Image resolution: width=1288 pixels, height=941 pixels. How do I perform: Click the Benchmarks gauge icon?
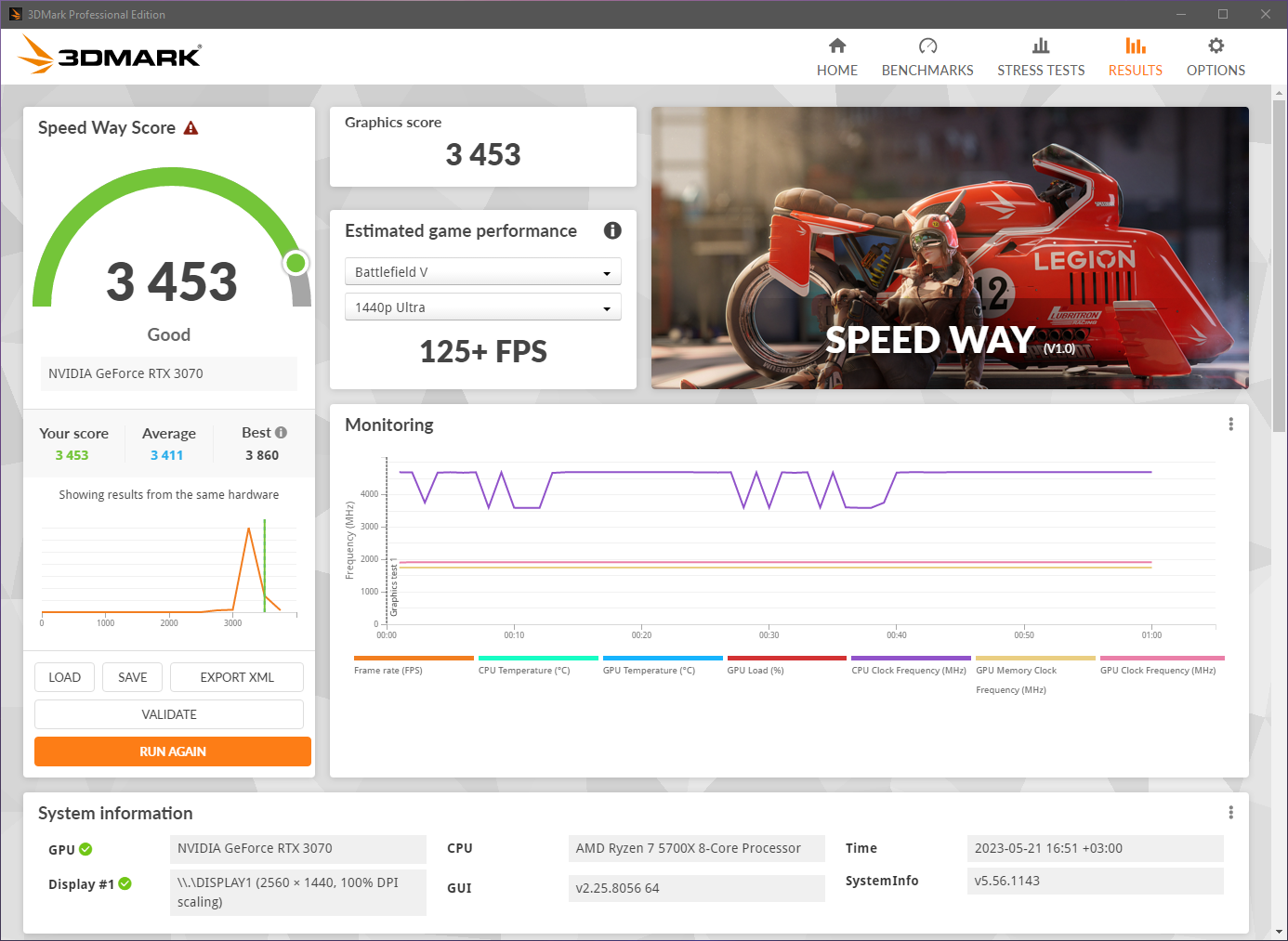point(927,44)
